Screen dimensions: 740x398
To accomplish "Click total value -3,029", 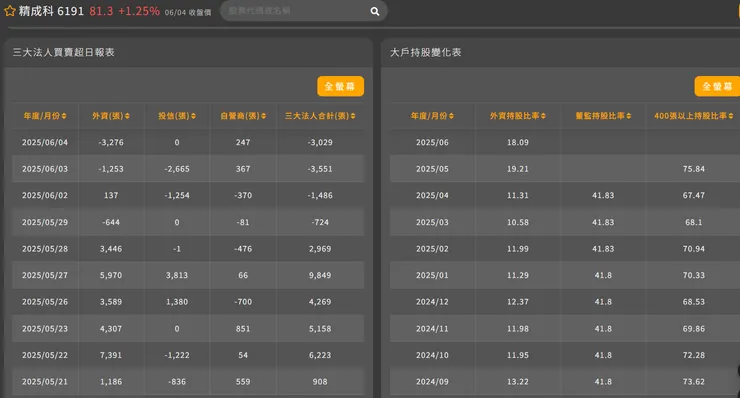I will point(320,142).
